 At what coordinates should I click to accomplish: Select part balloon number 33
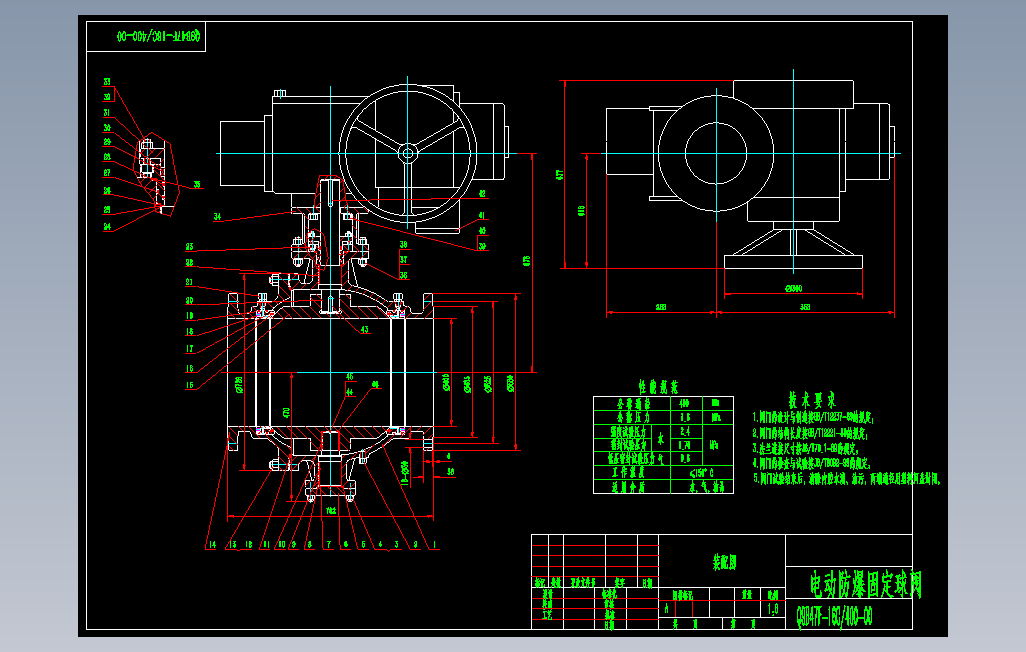pos(107,82)
